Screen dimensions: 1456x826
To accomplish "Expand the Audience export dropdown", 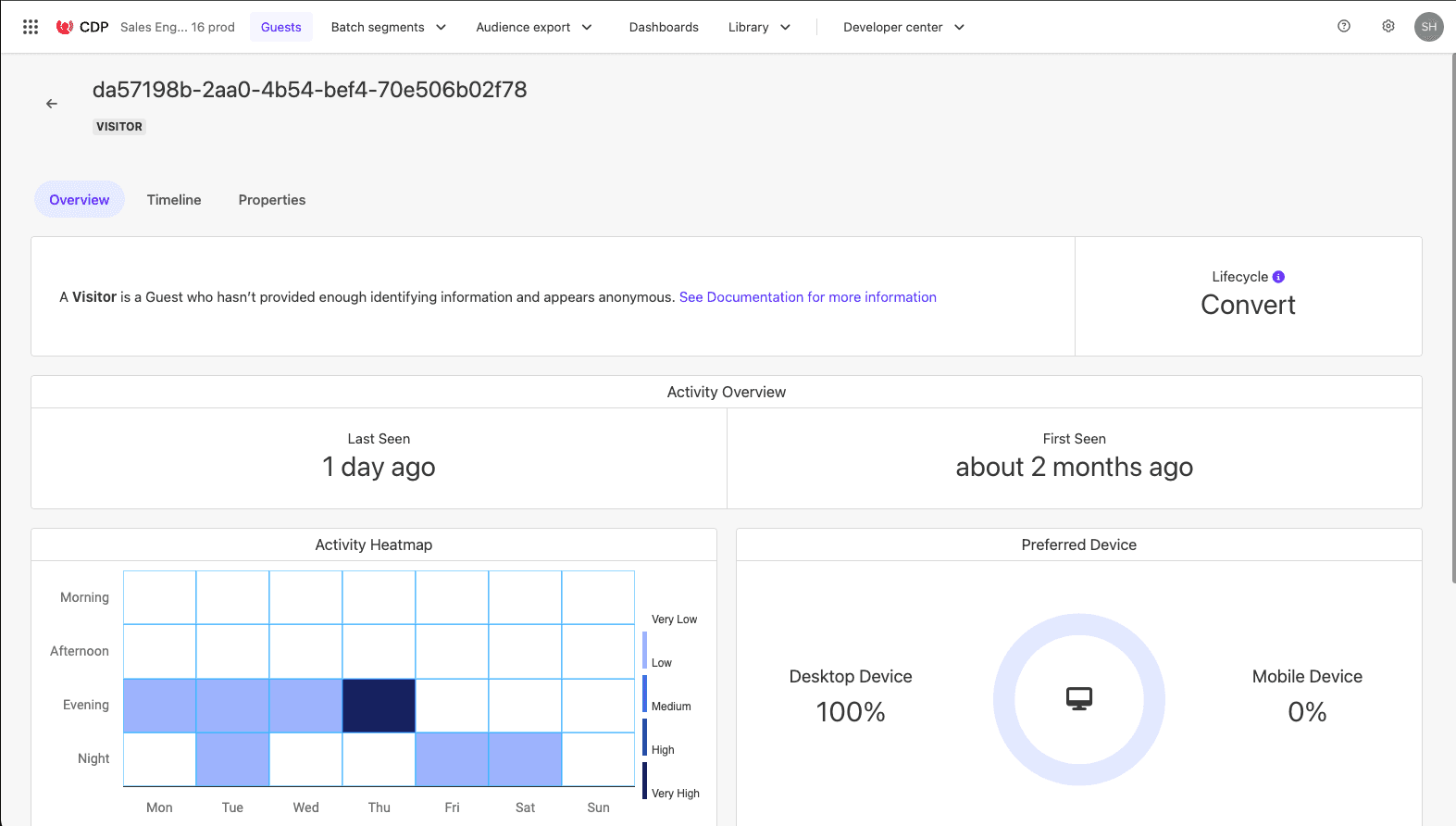I will click(x=533, y=27).
